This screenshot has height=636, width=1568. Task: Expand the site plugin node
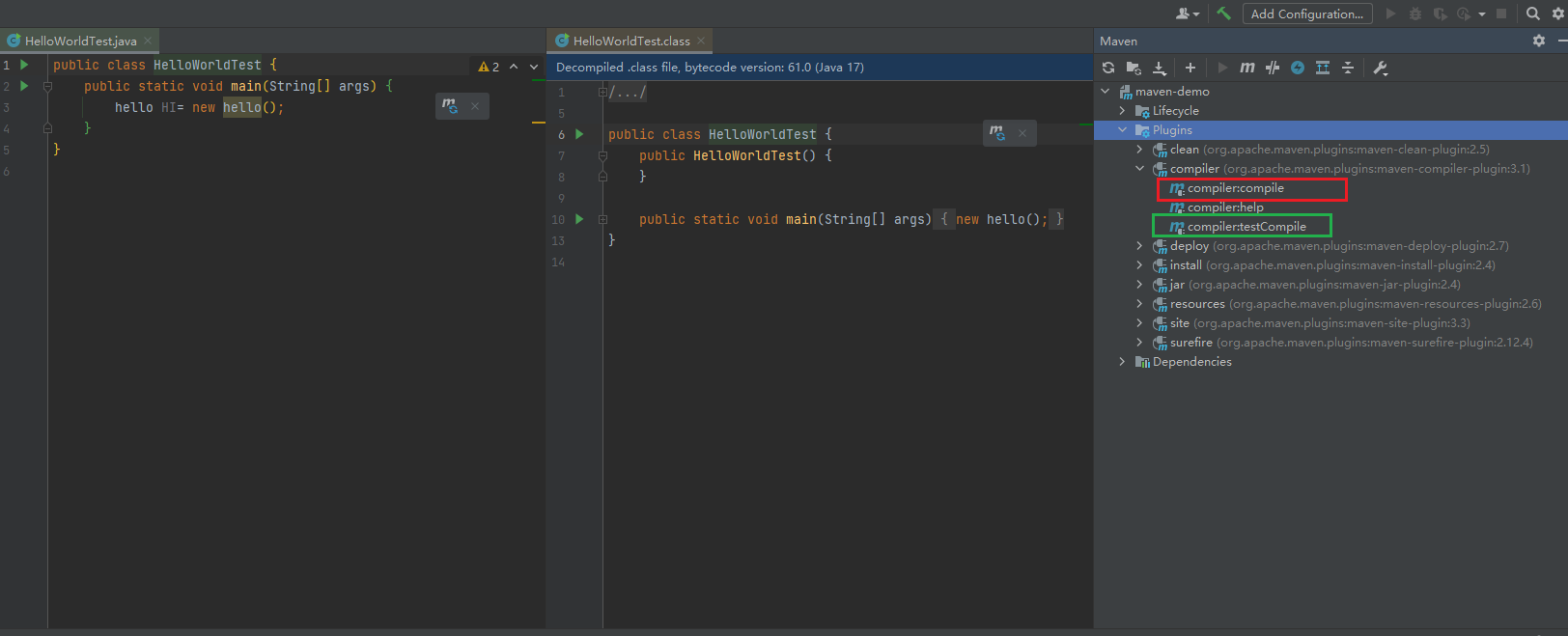[1139, 323]
